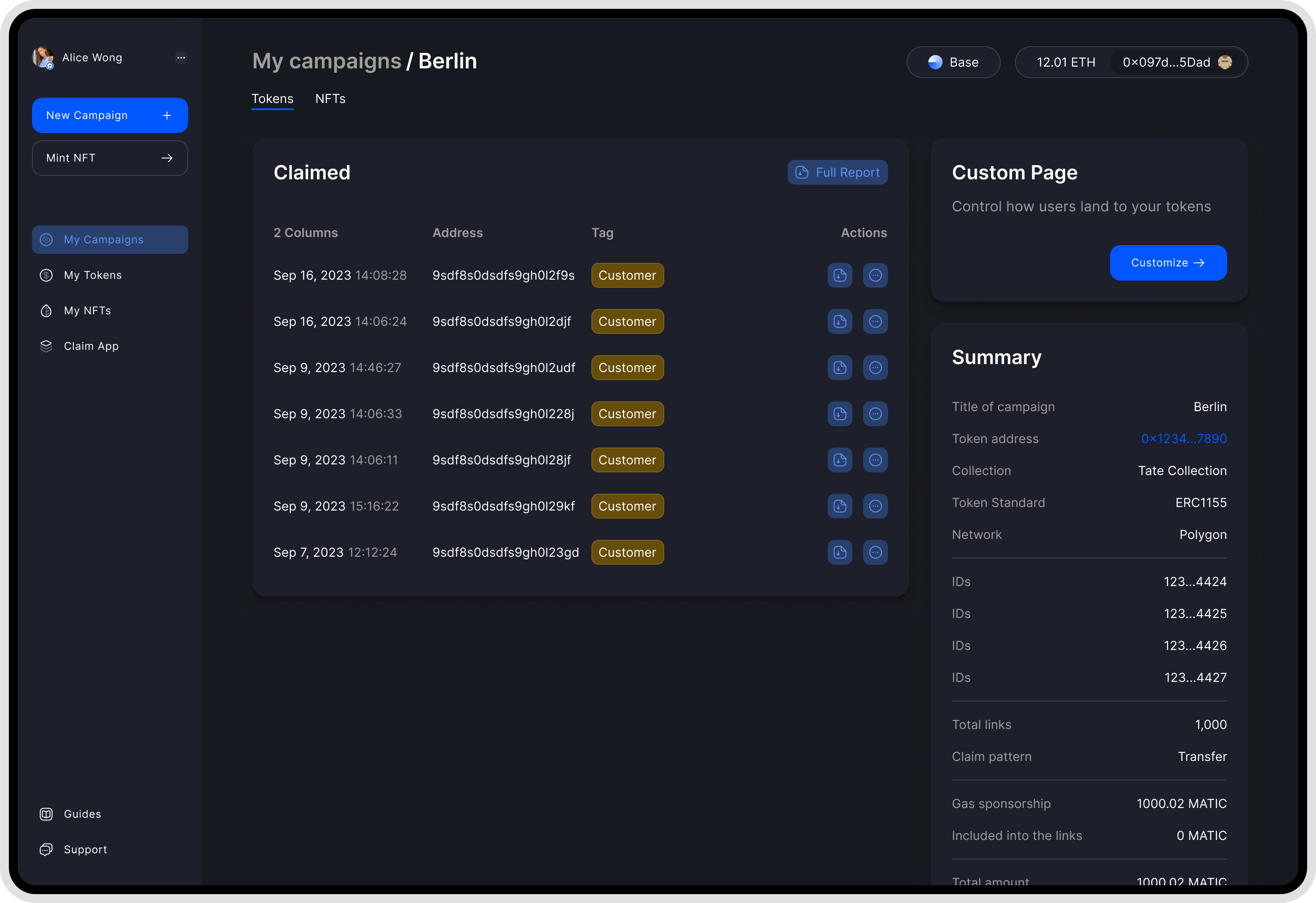Switch to the NFTs tab

click(x=330, y=99)
